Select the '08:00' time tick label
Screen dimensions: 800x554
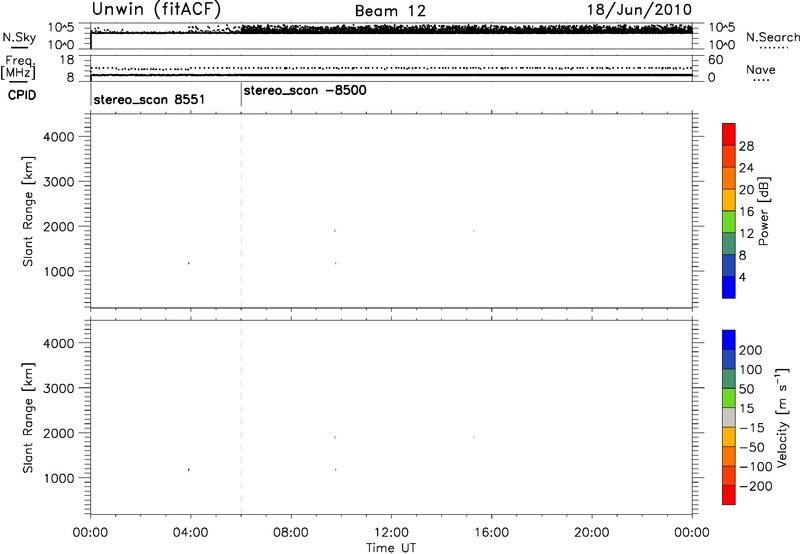[291, 533]
